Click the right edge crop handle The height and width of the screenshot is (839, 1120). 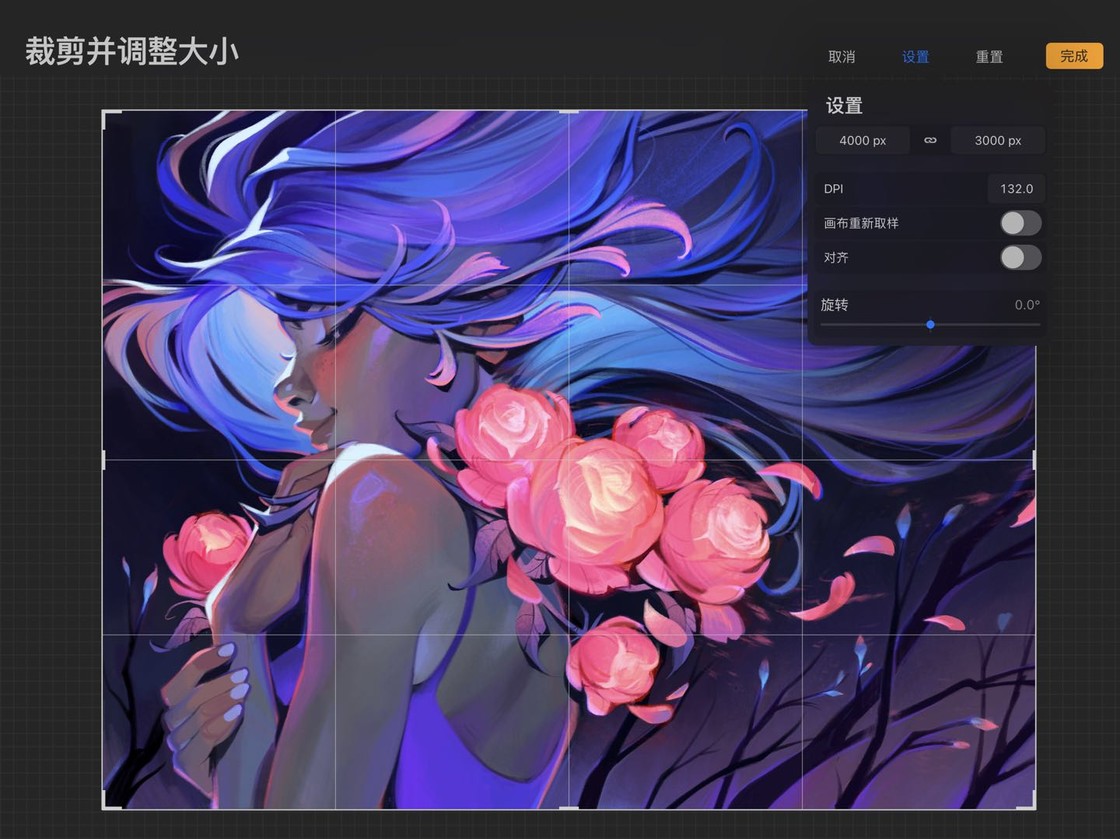(x=1035, y=459)
